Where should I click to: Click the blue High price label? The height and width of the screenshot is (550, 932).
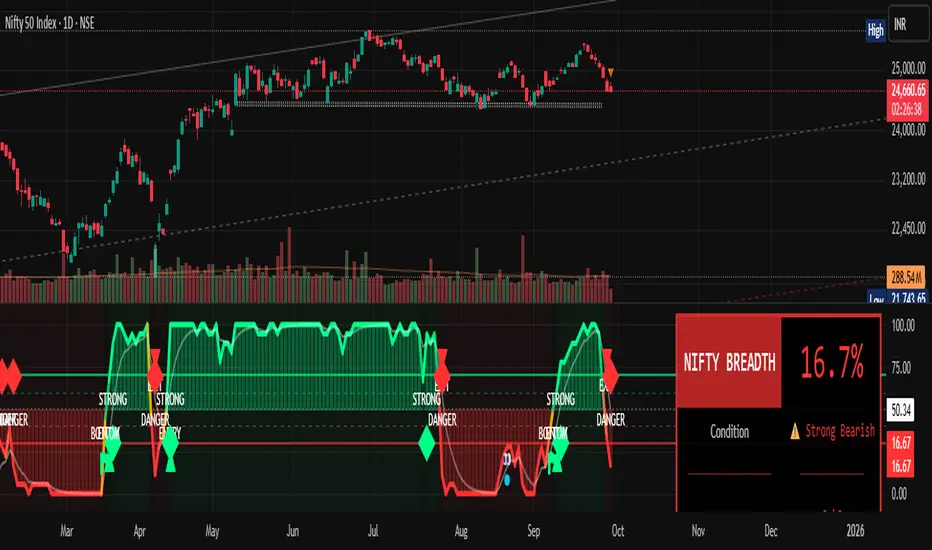tap(876, 30)
